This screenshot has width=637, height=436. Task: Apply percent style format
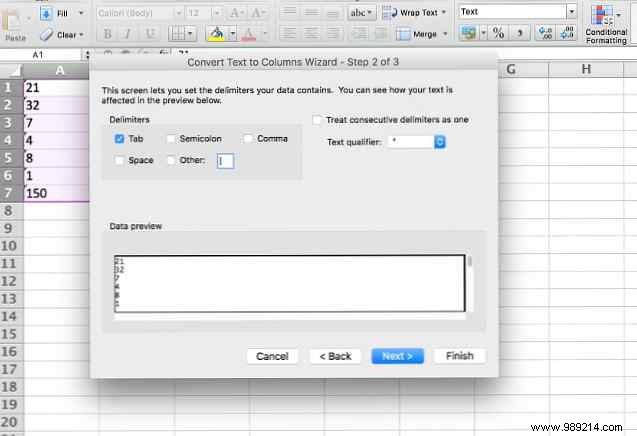[x=498, y=33]
